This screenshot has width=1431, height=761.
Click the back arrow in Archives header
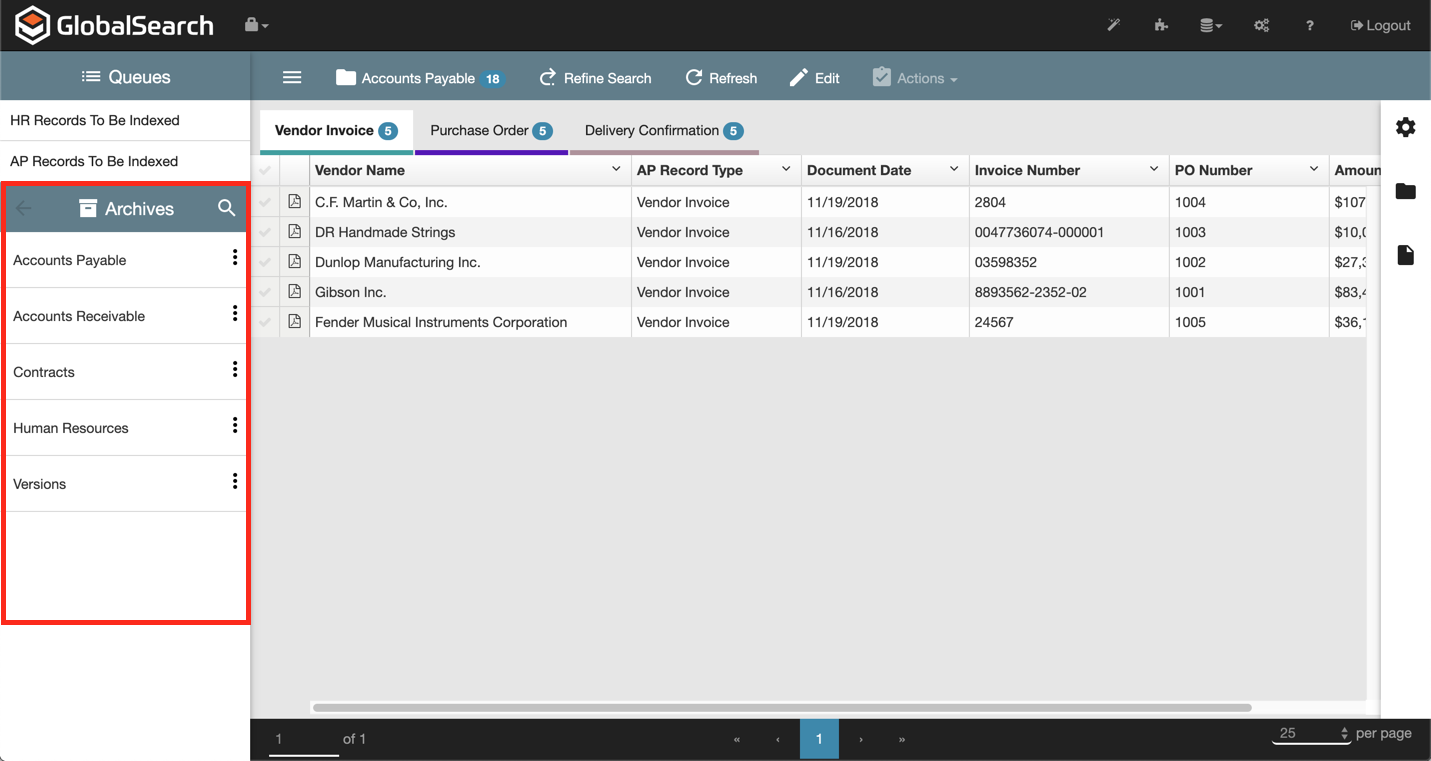tap(24, 208)
